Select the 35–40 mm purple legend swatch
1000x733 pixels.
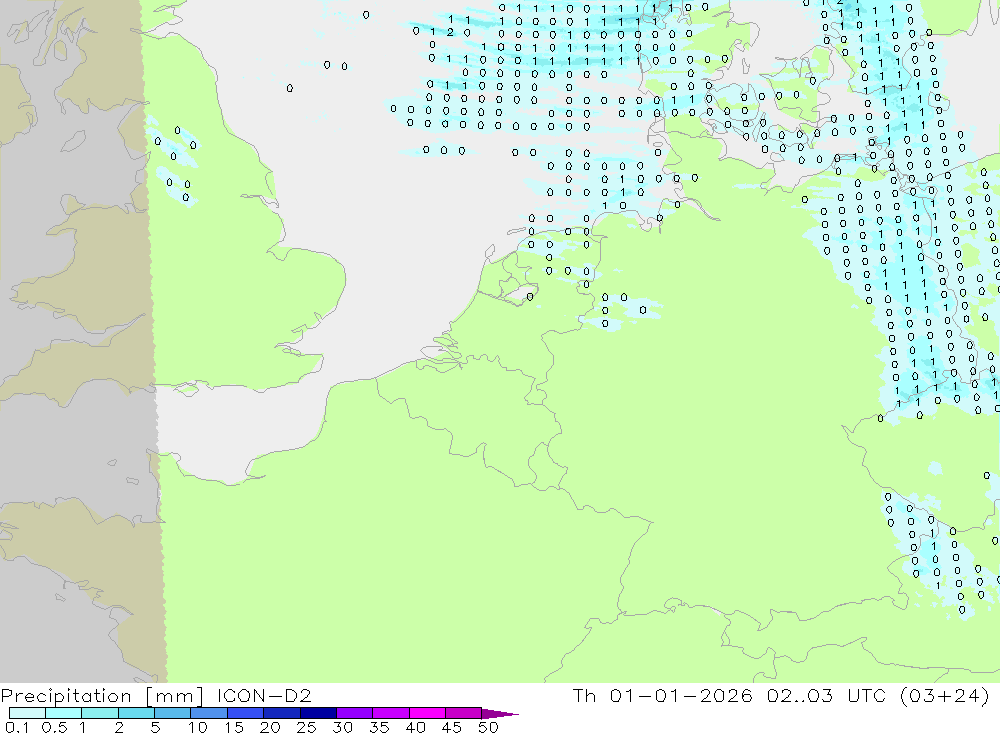[391, 713]
